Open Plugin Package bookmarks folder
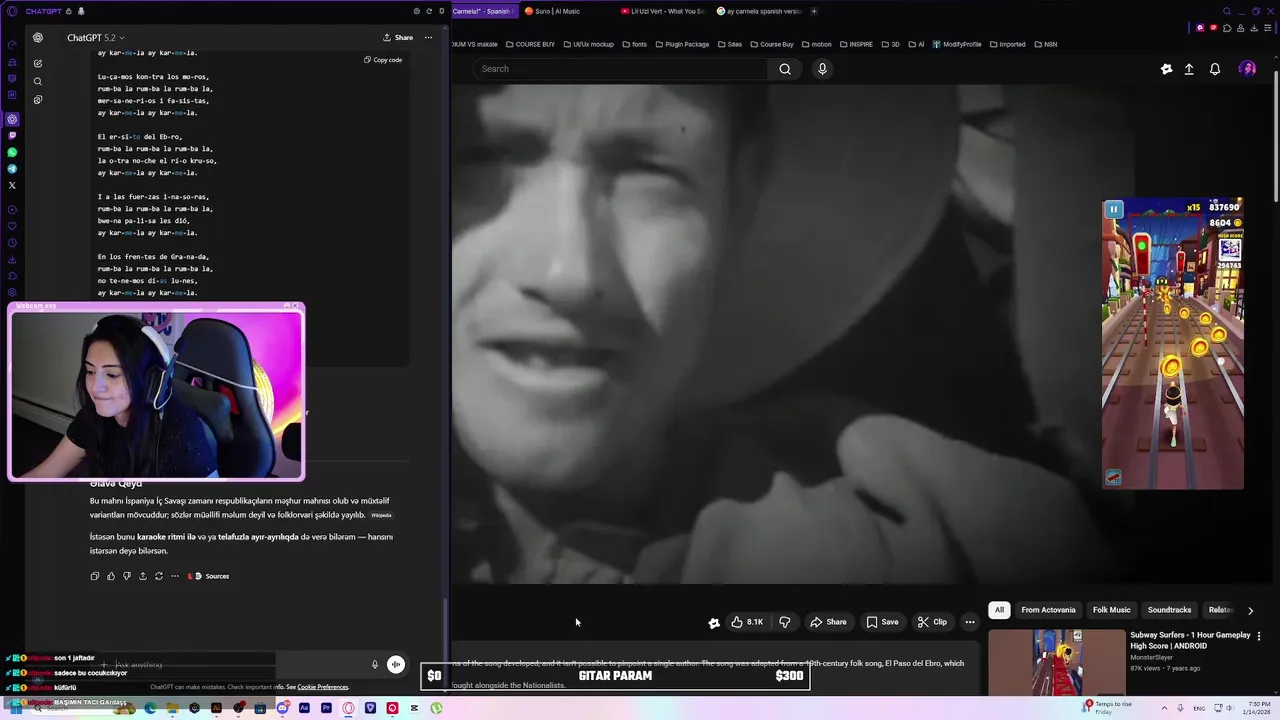This screenshot has width=1280, height=720. (681, 44)
